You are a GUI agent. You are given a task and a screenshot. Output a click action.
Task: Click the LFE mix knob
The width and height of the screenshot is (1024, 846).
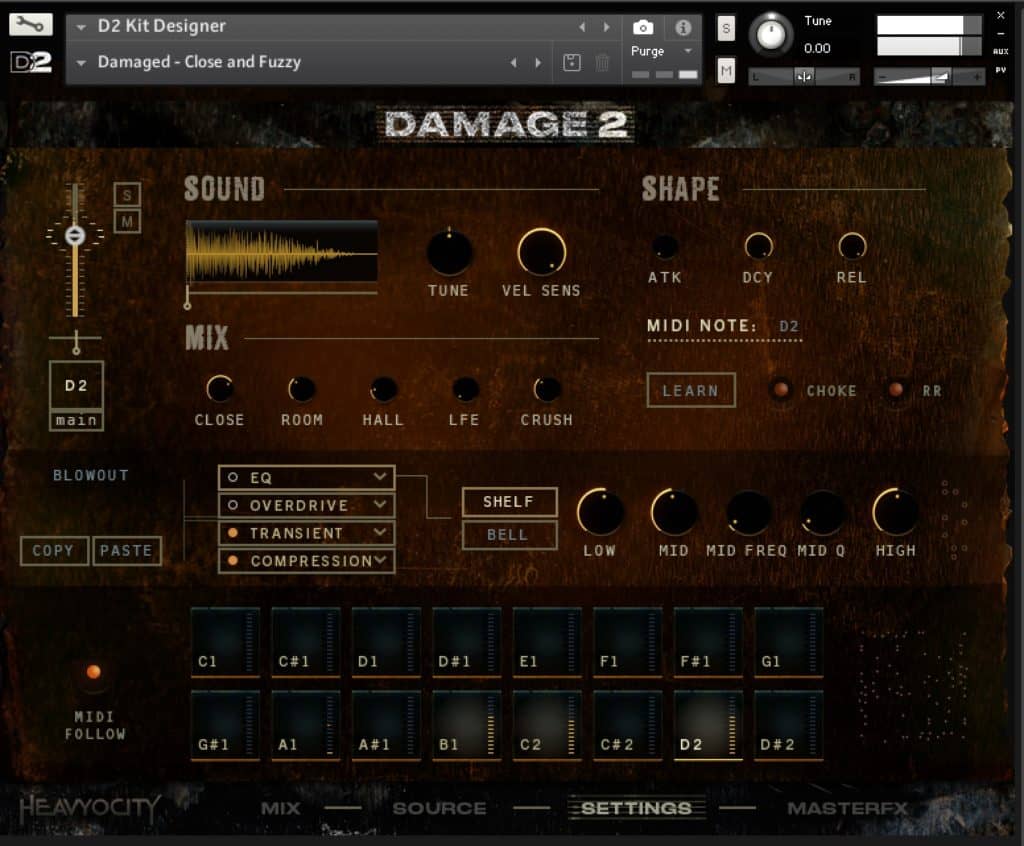[465, 389]
